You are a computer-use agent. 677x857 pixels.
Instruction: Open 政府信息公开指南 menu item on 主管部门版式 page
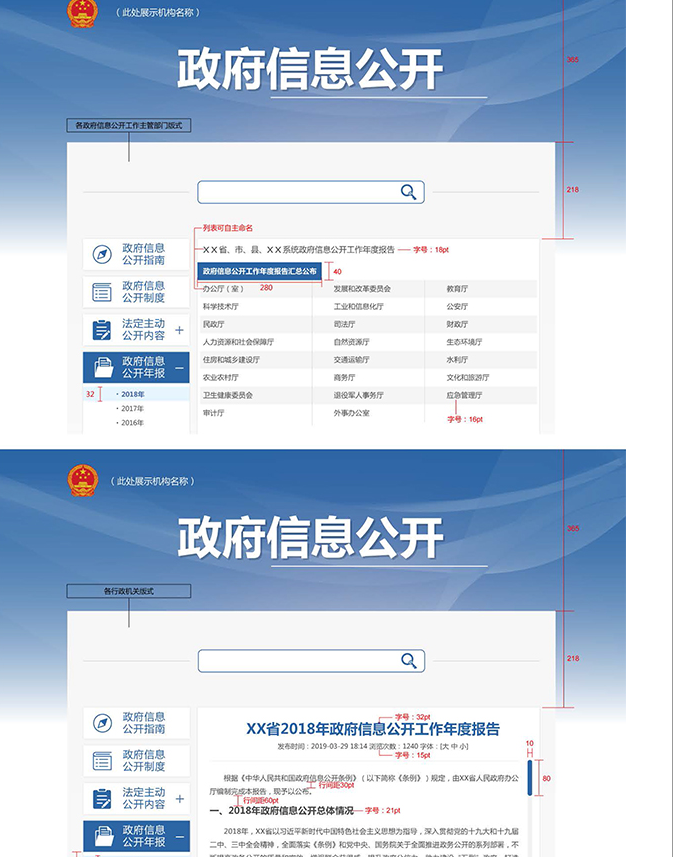point(136,254)
